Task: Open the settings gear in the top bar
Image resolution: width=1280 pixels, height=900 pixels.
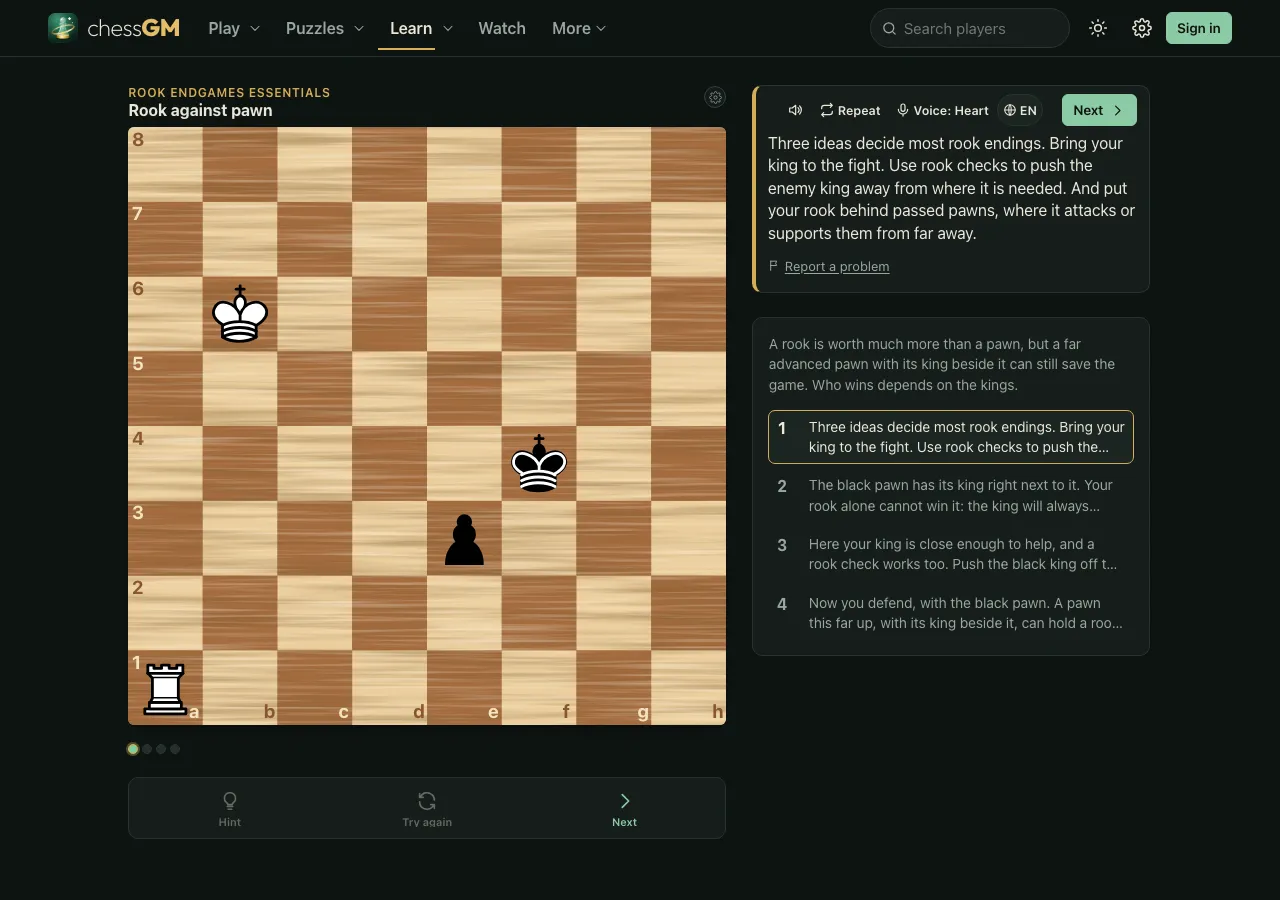Action: 1142,28
